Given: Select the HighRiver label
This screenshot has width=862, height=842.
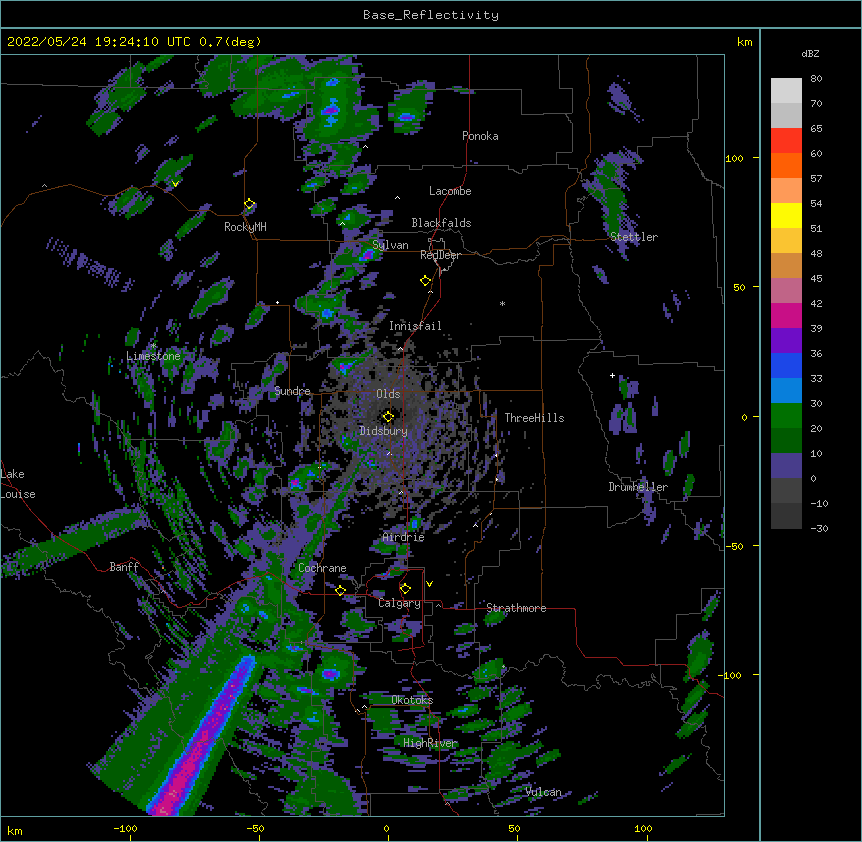Looking at the screenshot, I should coord(430,743).
